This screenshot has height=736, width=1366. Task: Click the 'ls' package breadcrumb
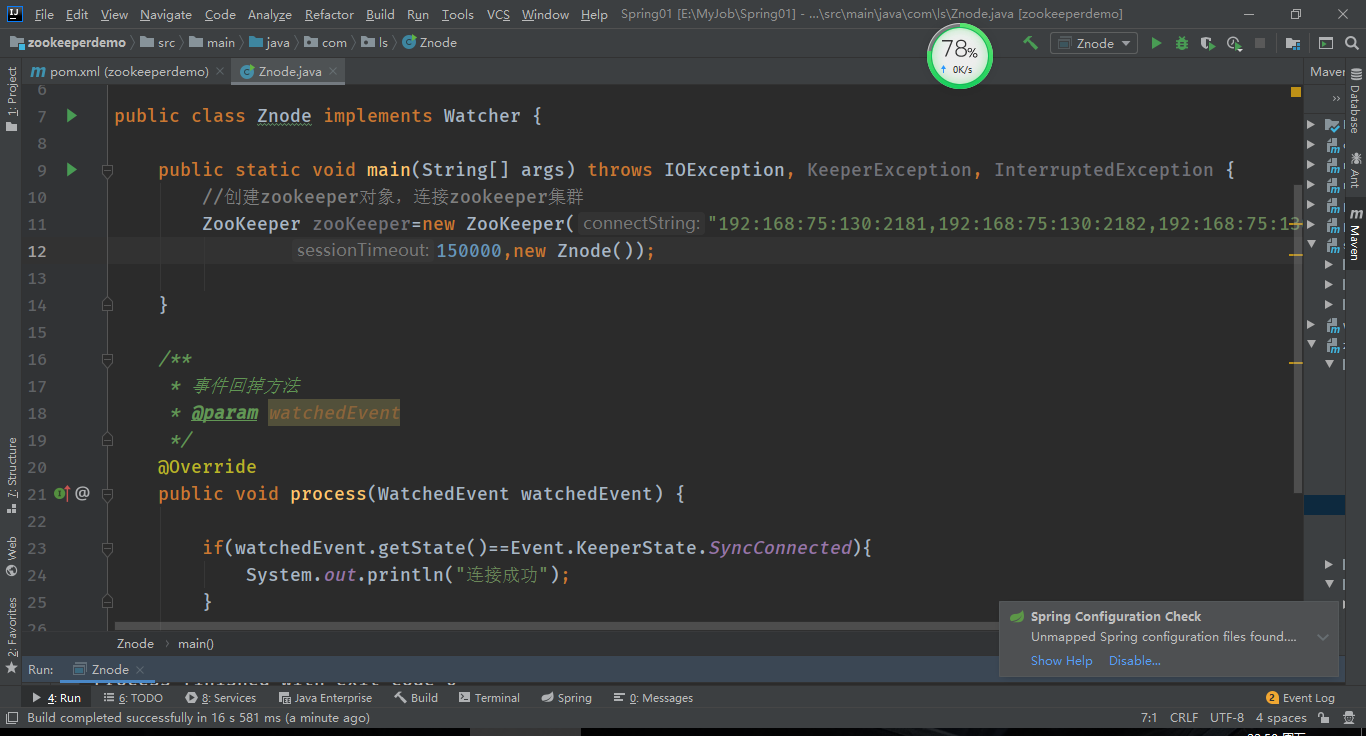coord(376,43)
